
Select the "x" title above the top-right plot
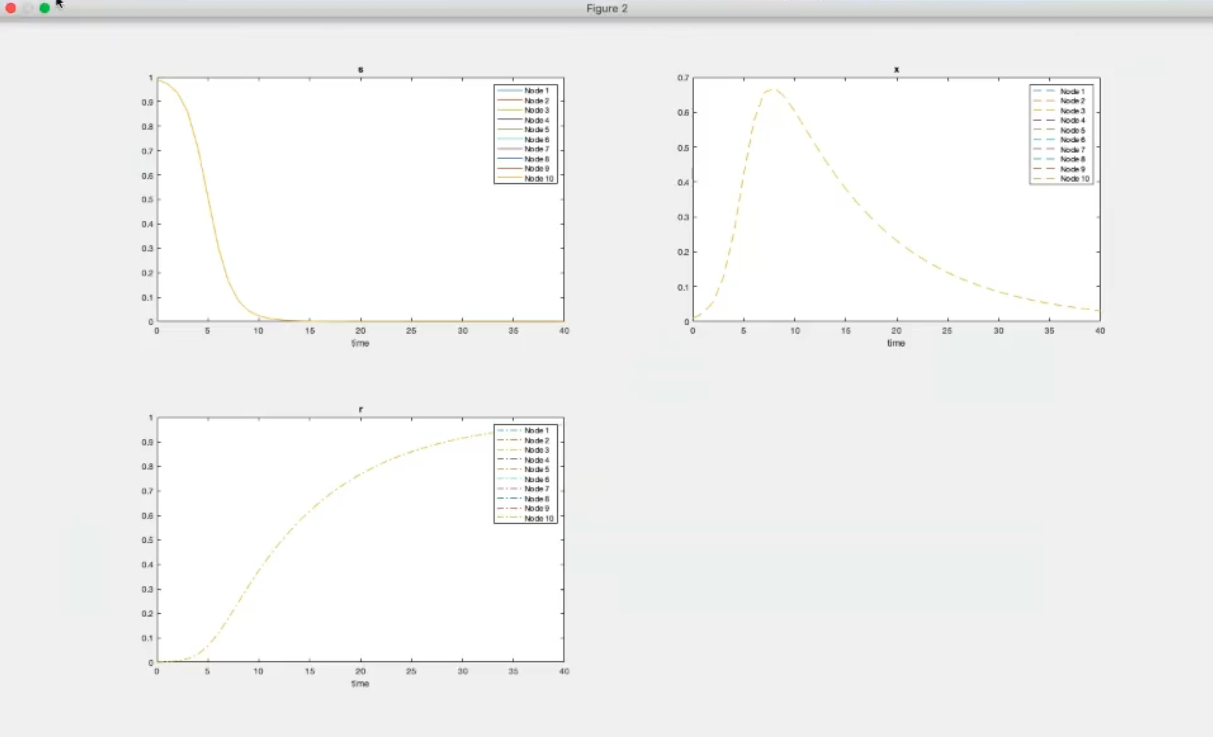896,70
